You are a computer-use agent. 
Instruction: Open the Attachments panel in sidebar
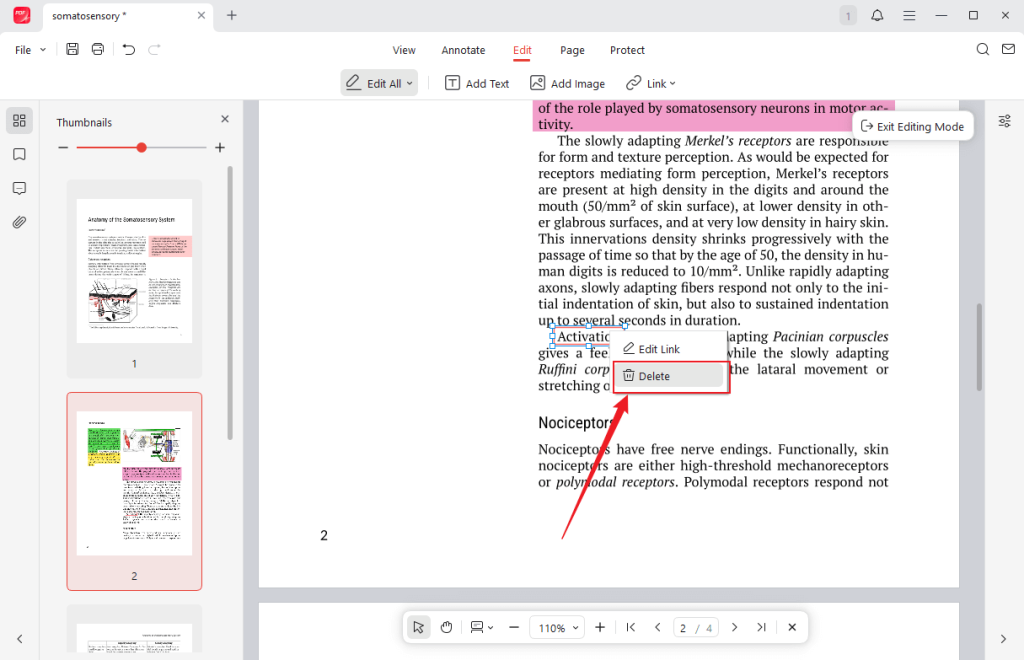click(19, 221)
